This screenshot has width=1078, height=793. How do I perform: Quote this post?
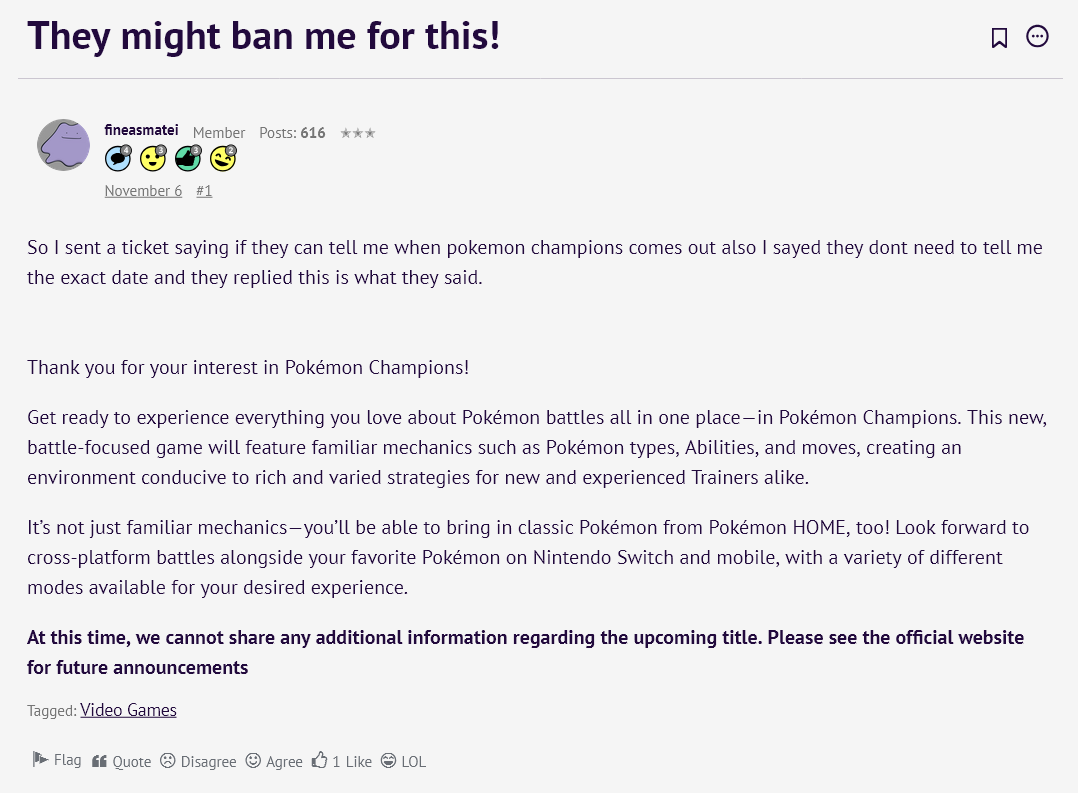pyautogui.click(x=121, y=761)
